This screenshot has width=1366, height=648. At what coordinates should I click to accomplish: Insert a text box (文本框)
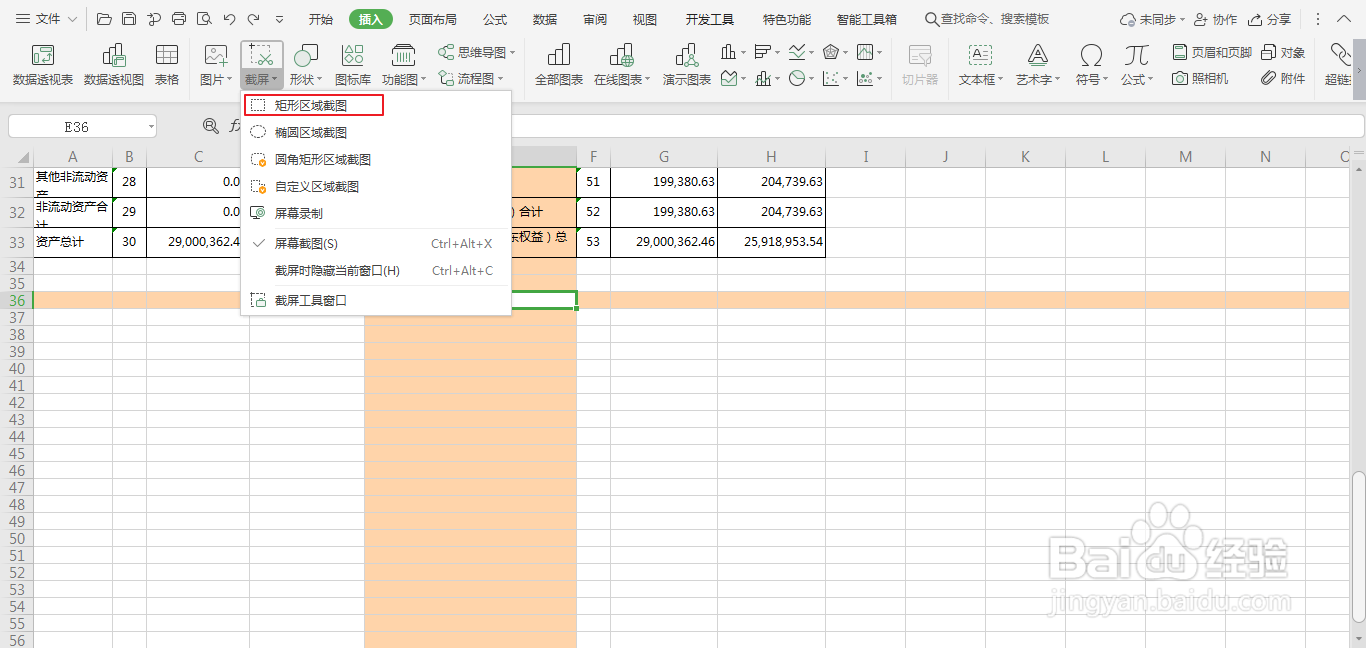pos(981,64)
